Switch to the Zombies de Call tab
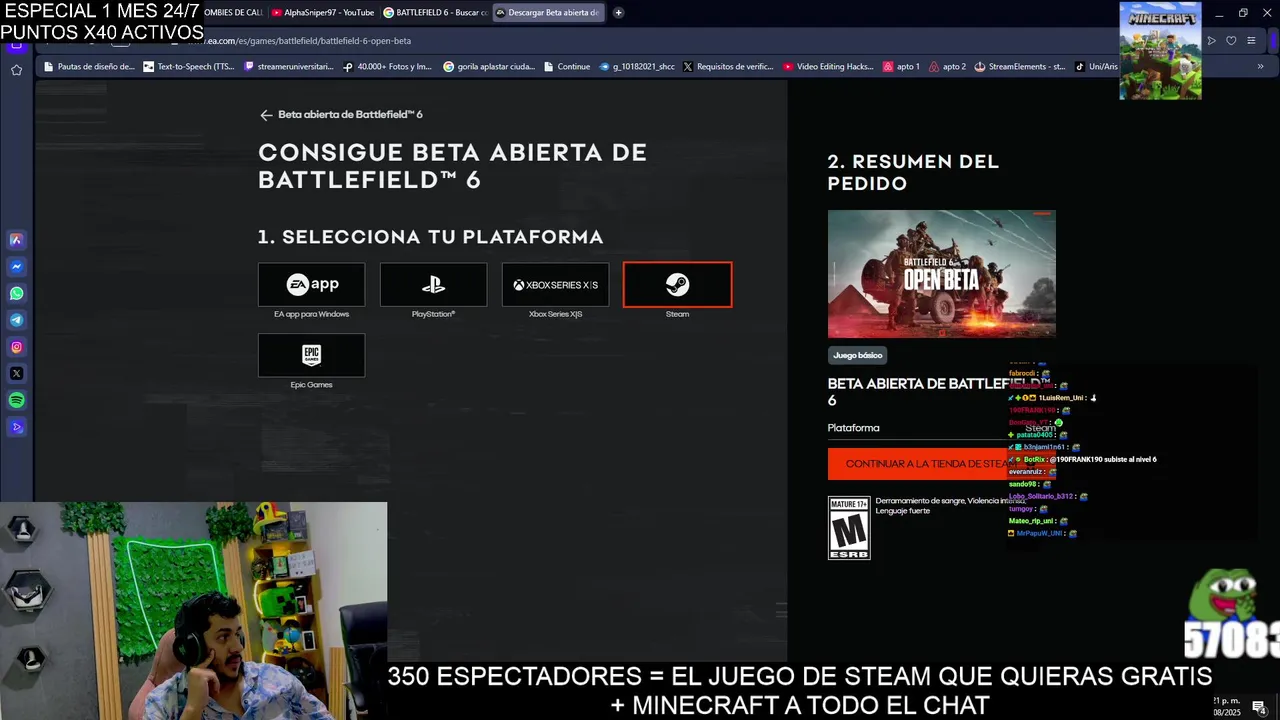The width and height of the screenshot is (1280, 720). (x=234, y=13)
